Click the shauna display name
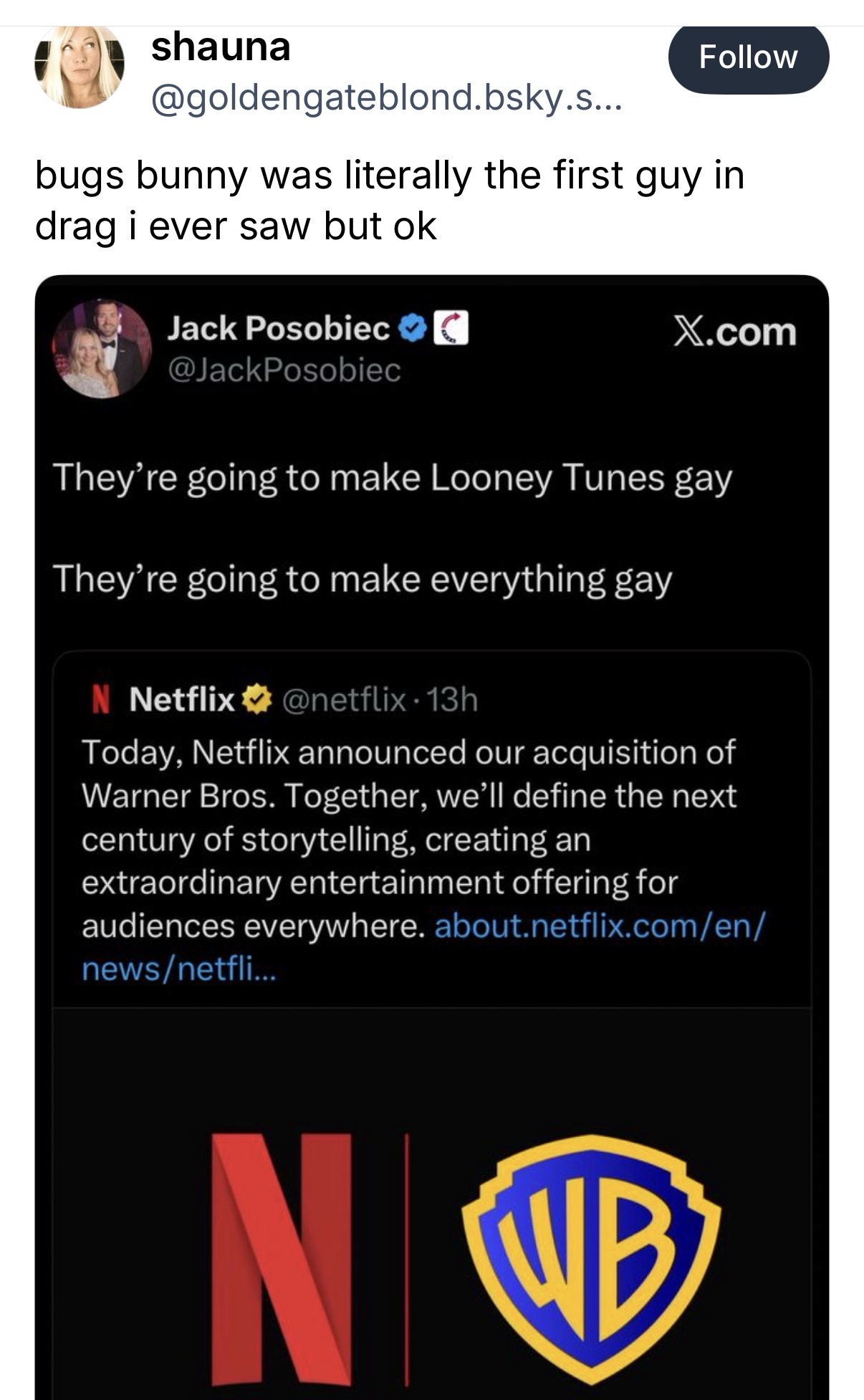Viewport: 864px width, 1400px height. point(221,47)
